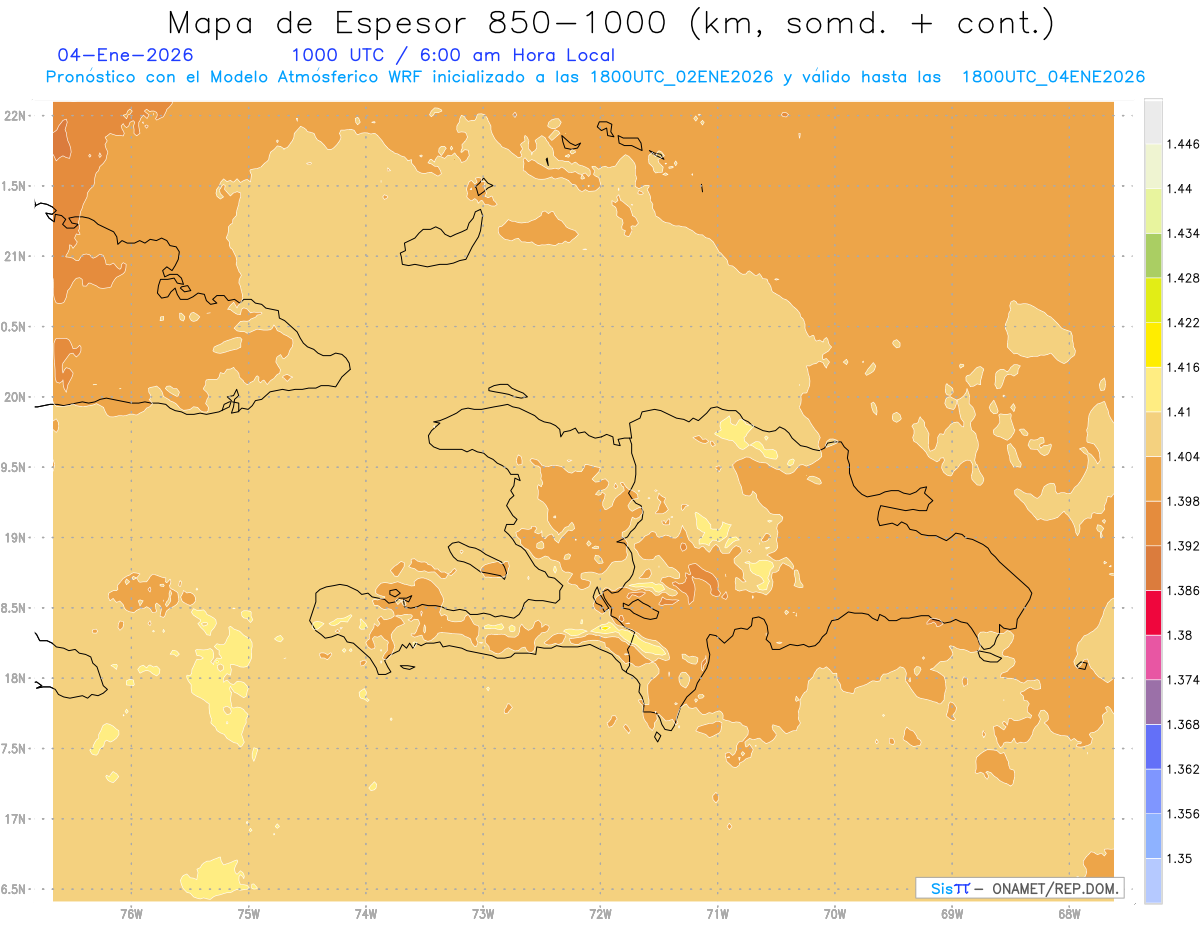Screen dimensions: 1200x927
Task: Click the gray top colorbar segment above 1.446
Action: click(1153, 121)
